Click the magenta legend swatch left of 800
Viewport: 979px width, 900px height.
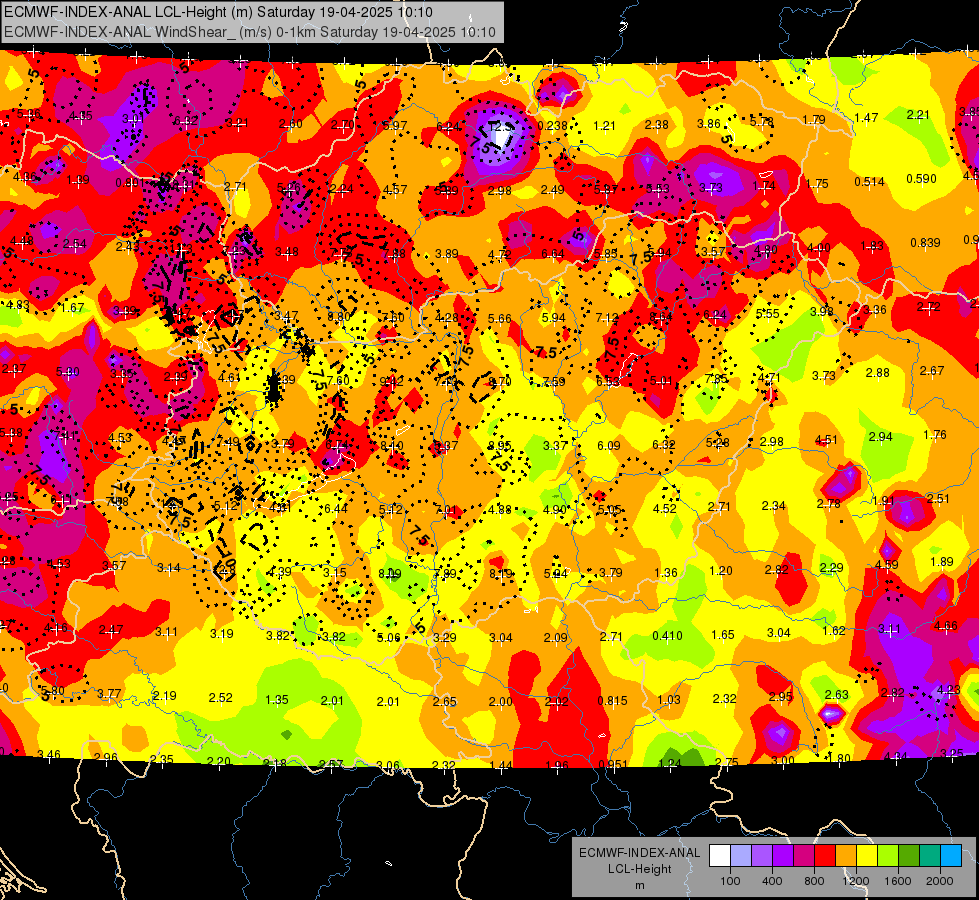pos(804,856)
